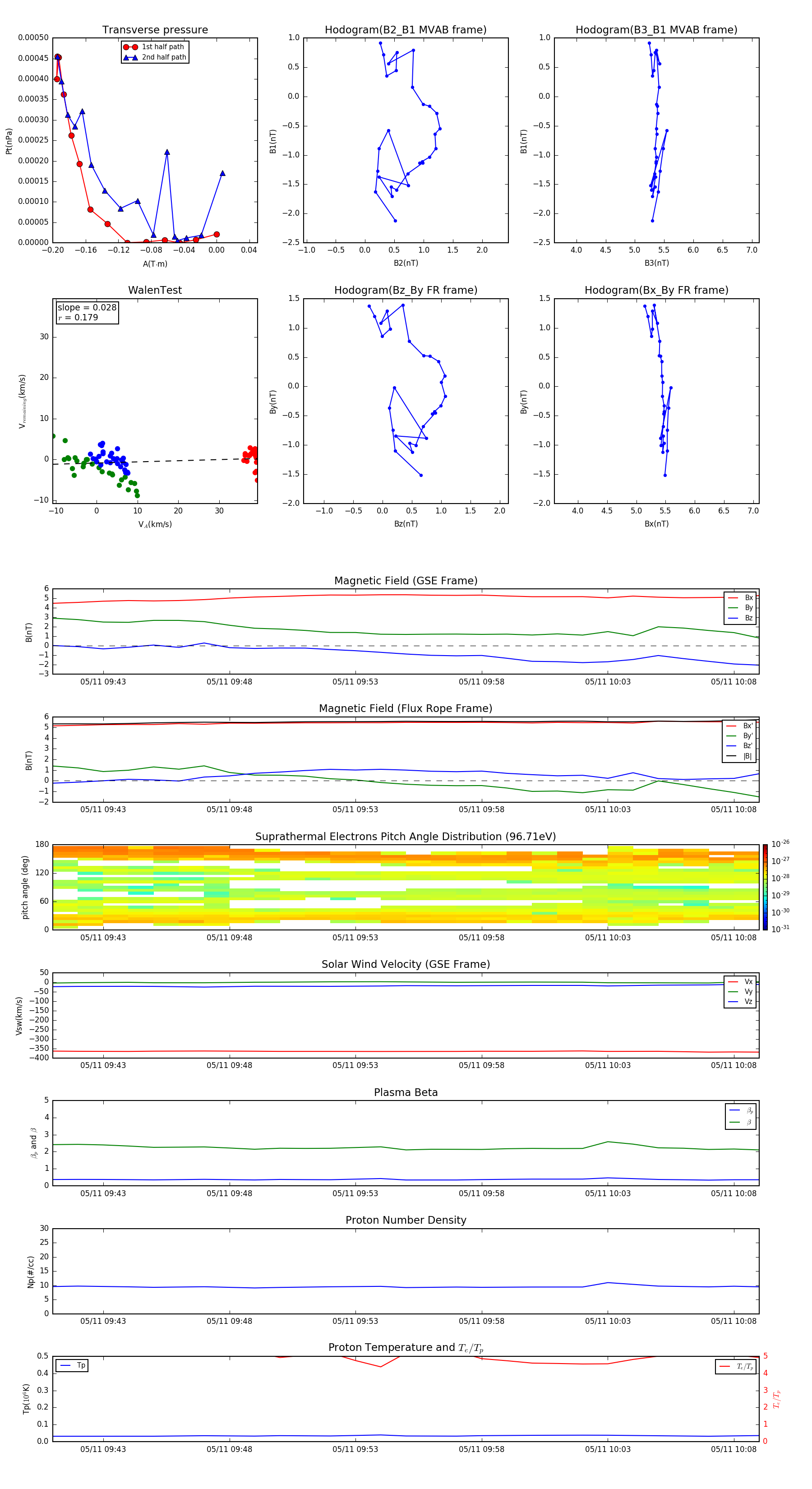Click the 'By' entry in GSE legend
The height and width of the screenshot is (1489, 812).
pos(740,607)
